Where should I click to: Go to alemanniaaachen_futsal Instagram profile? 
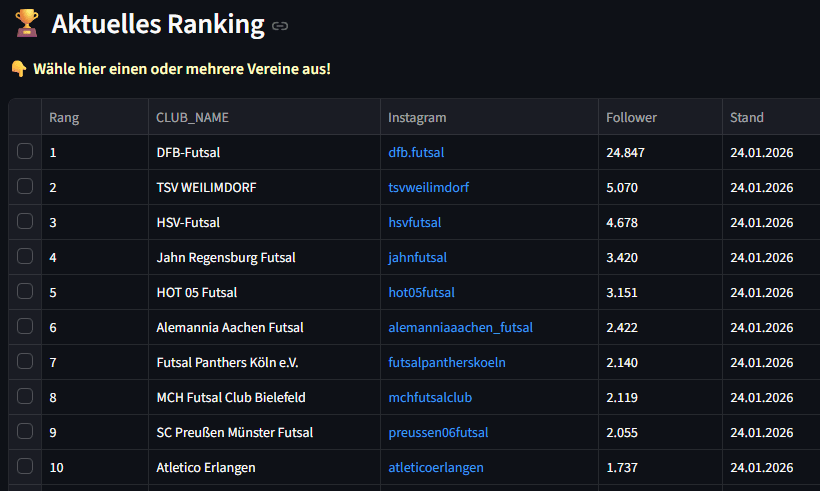click(x=460, y=328)
